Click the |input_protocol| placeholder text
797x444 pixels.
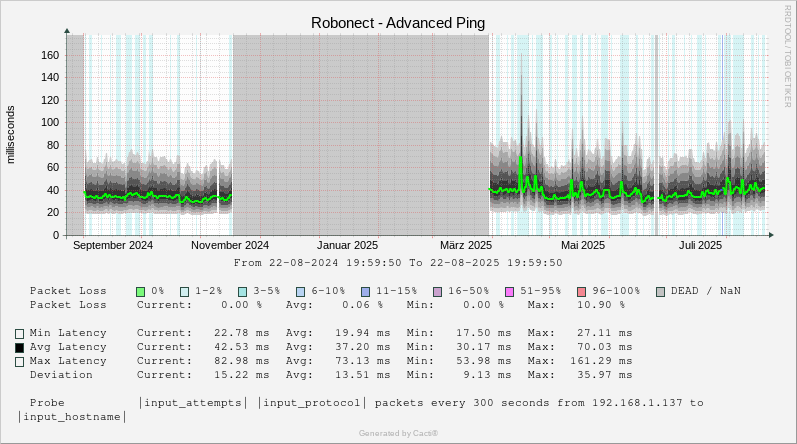(x=312, y=403)
